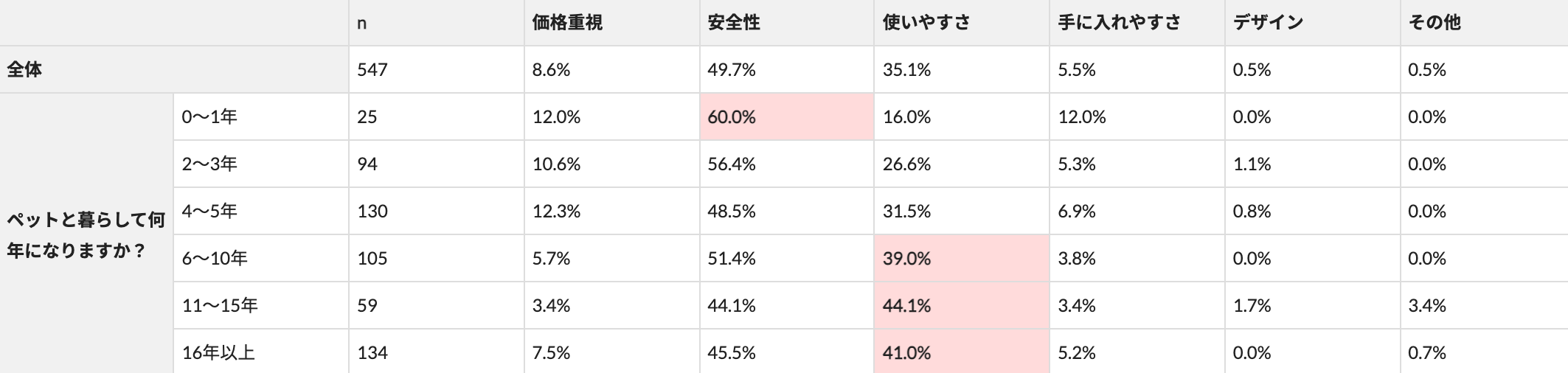Select the 16年以上 row label
Screen dimensions: 1568x373
(x=218, y=353)
